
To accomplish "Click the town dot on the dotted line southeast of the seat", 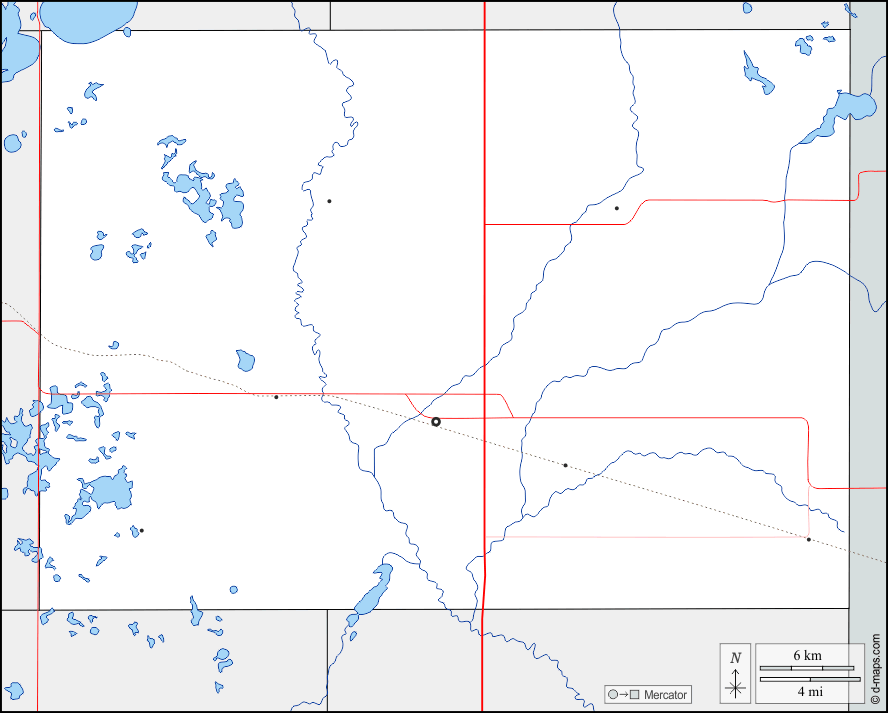I will point(565,465).
